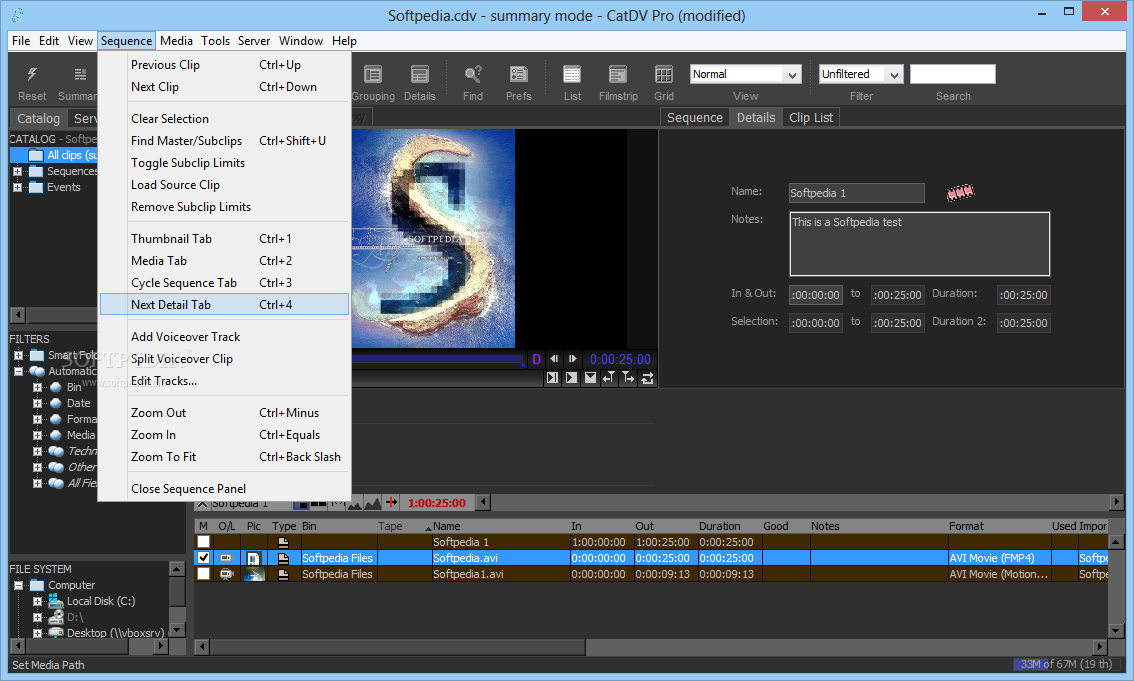Click the type icon in the Softpedia 1 row

tap(284, 542)
